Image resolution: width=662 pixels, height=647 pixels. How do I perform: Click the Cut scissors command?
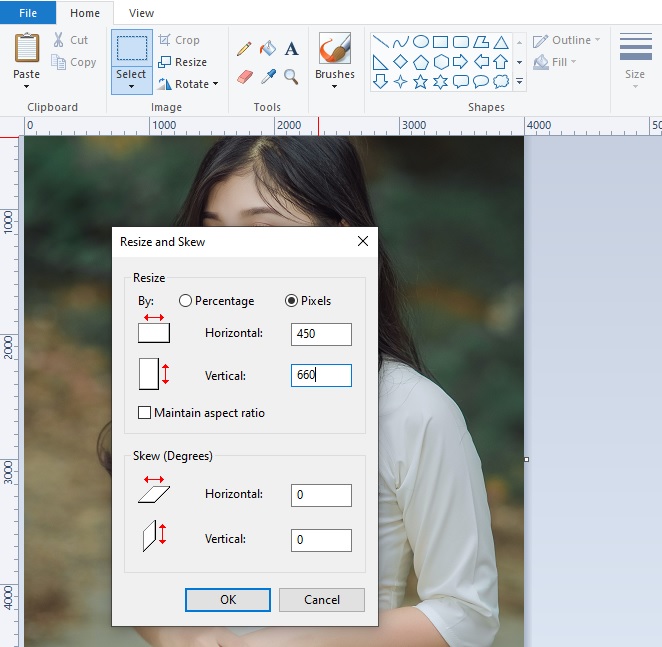70,40
